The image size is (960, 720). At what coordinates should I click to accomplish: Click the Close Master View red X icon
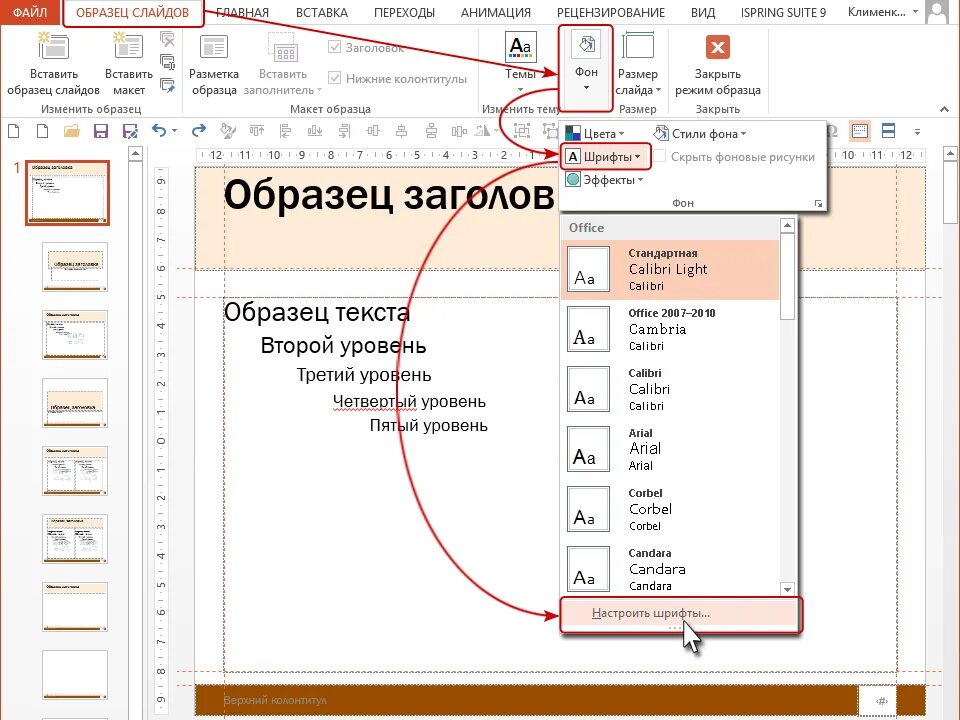[718, 47]
